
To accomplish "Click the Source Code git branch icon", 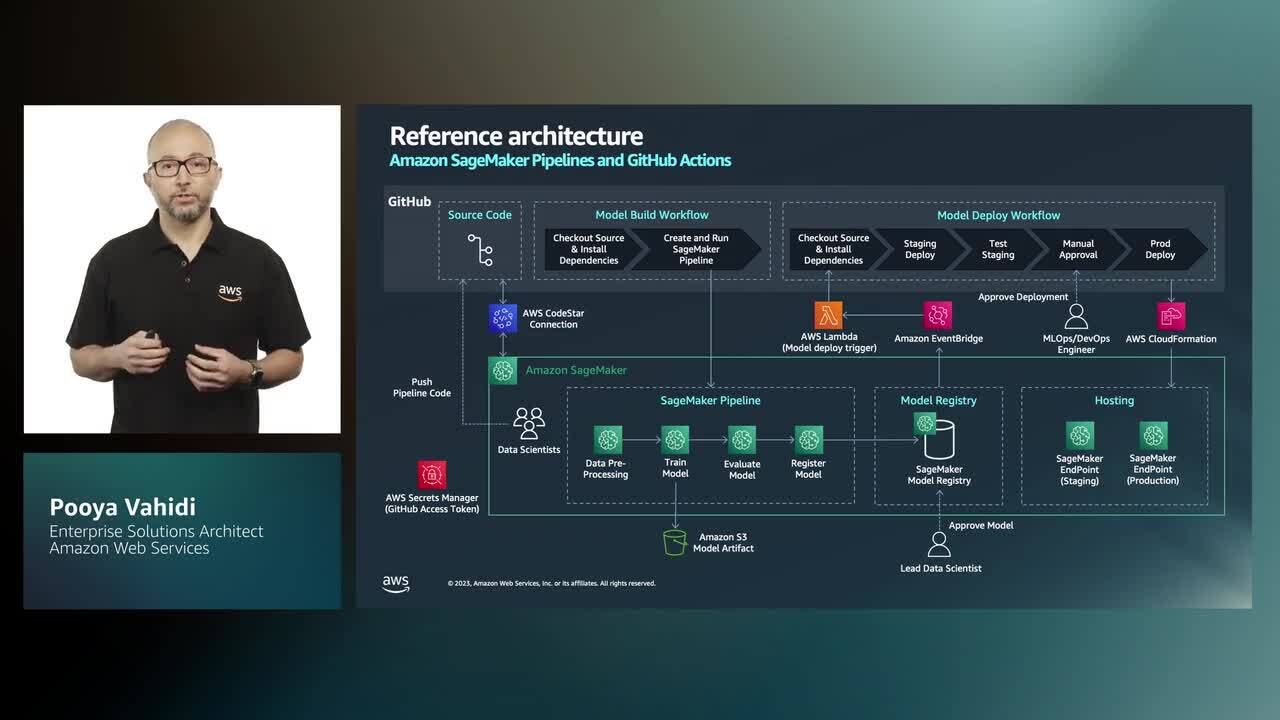I will click(x=480, y=249).
